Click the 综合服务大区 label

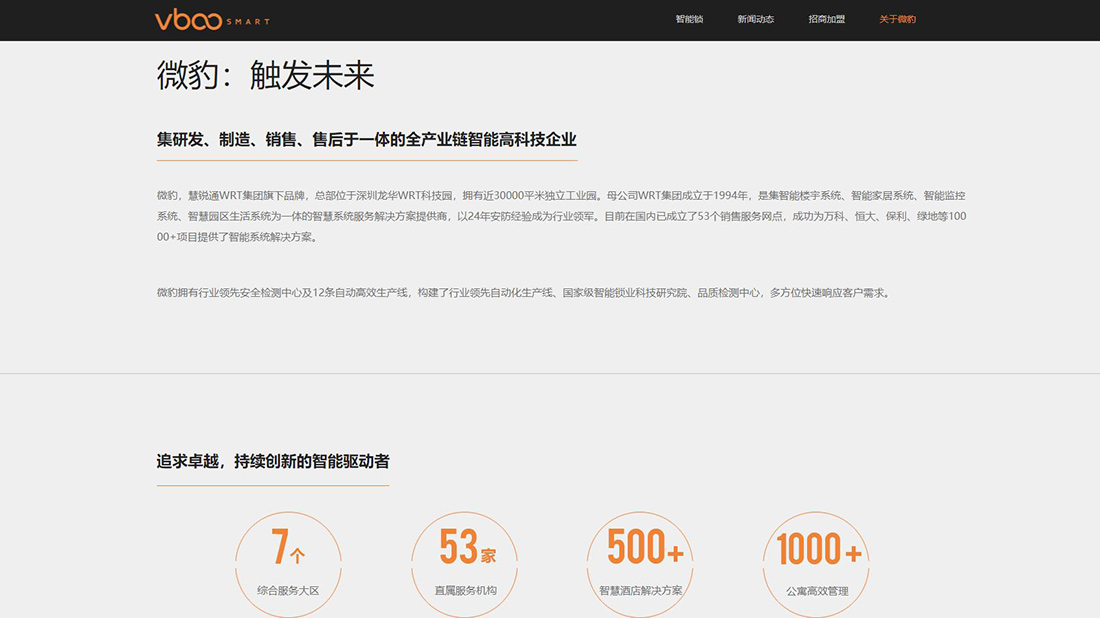pos(288,591)
